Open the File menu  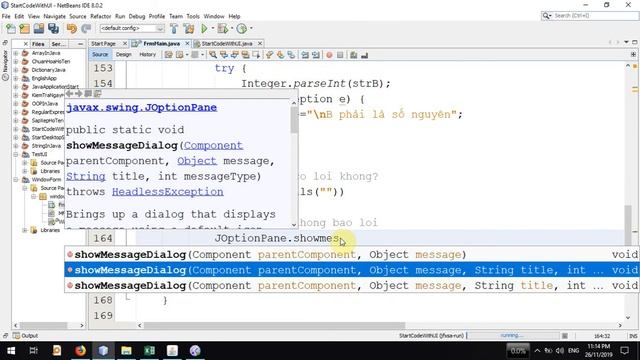[x=6, y=16]
